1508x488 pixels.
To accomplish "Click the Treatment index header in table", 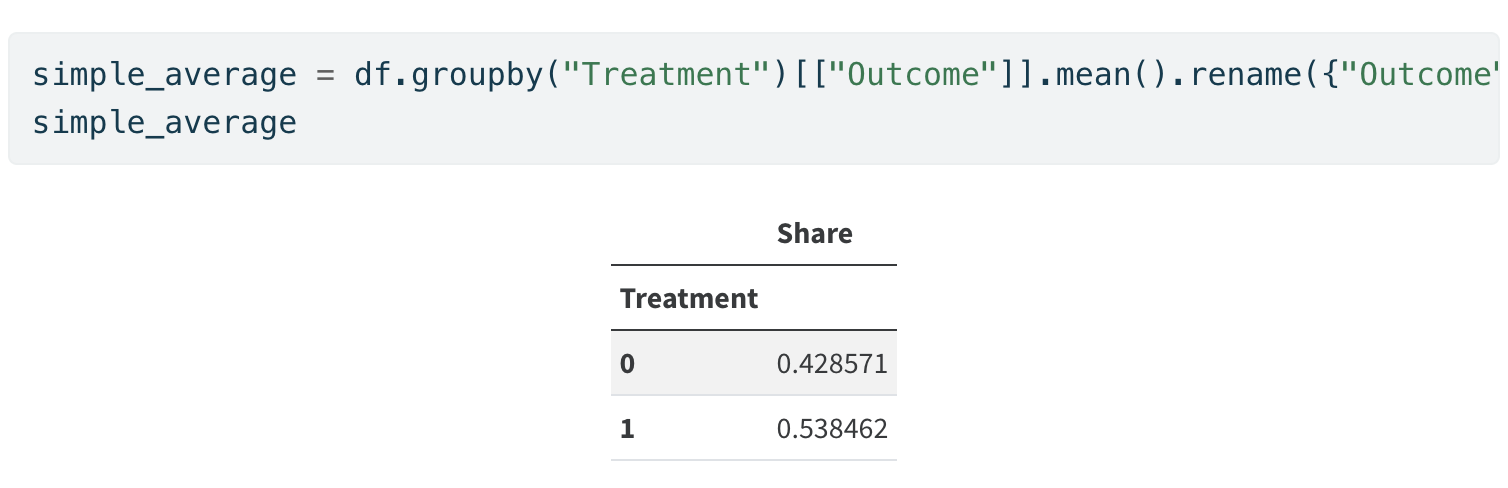I will pyautogui.click(x=688, y=298).
